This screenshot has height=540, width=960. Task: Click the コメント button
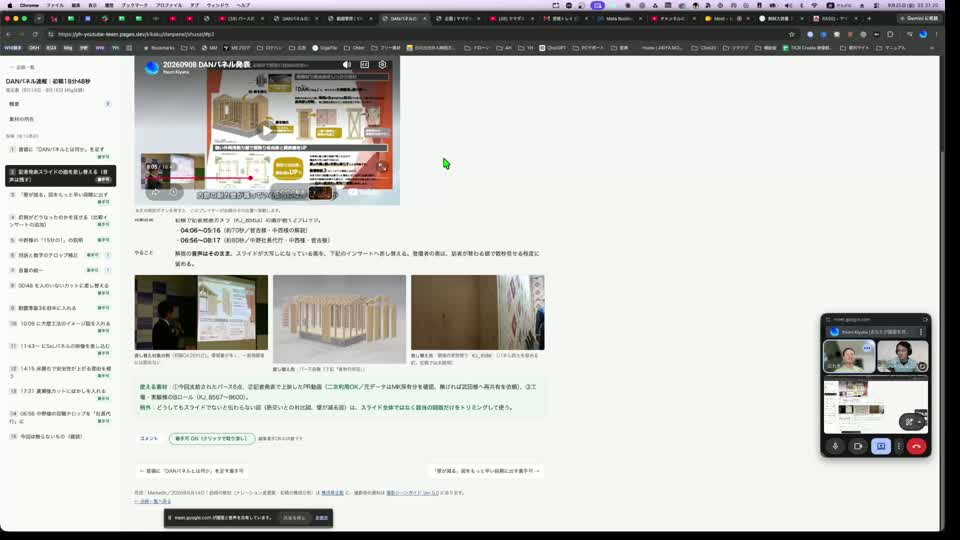click(x=149, y=438)
